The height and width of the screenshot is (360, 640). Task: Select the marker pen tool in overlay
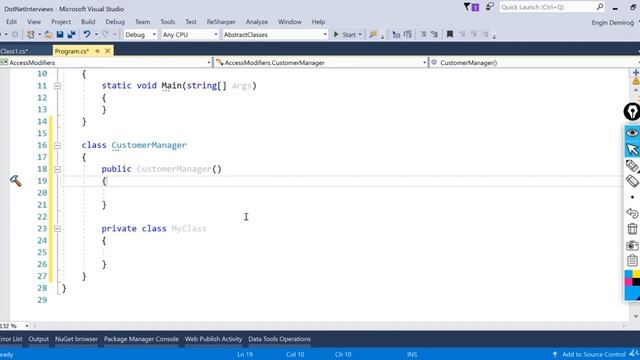tap(632, 166)
